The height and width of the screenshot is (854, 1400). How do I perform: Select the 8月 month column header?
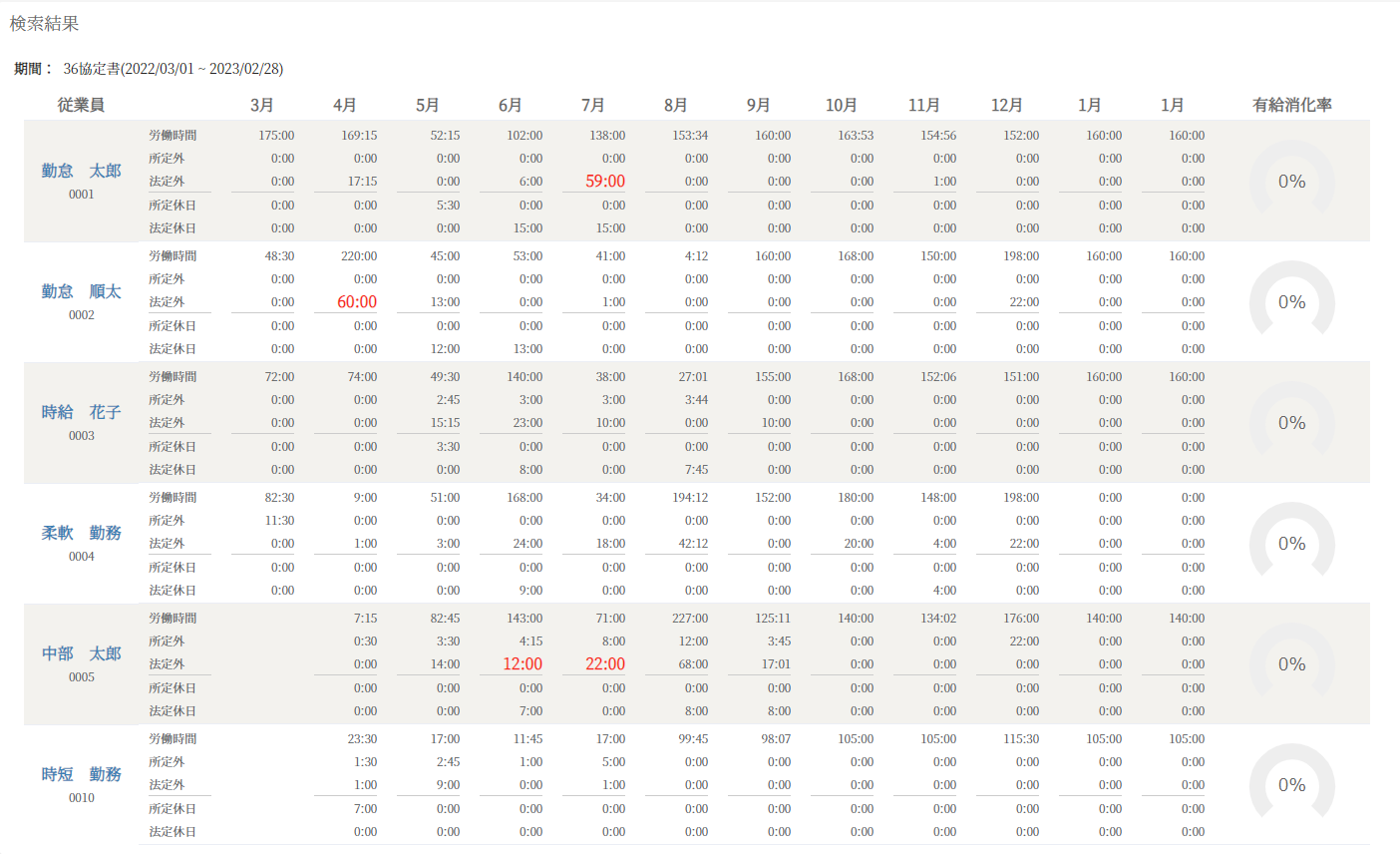point(675,105)
